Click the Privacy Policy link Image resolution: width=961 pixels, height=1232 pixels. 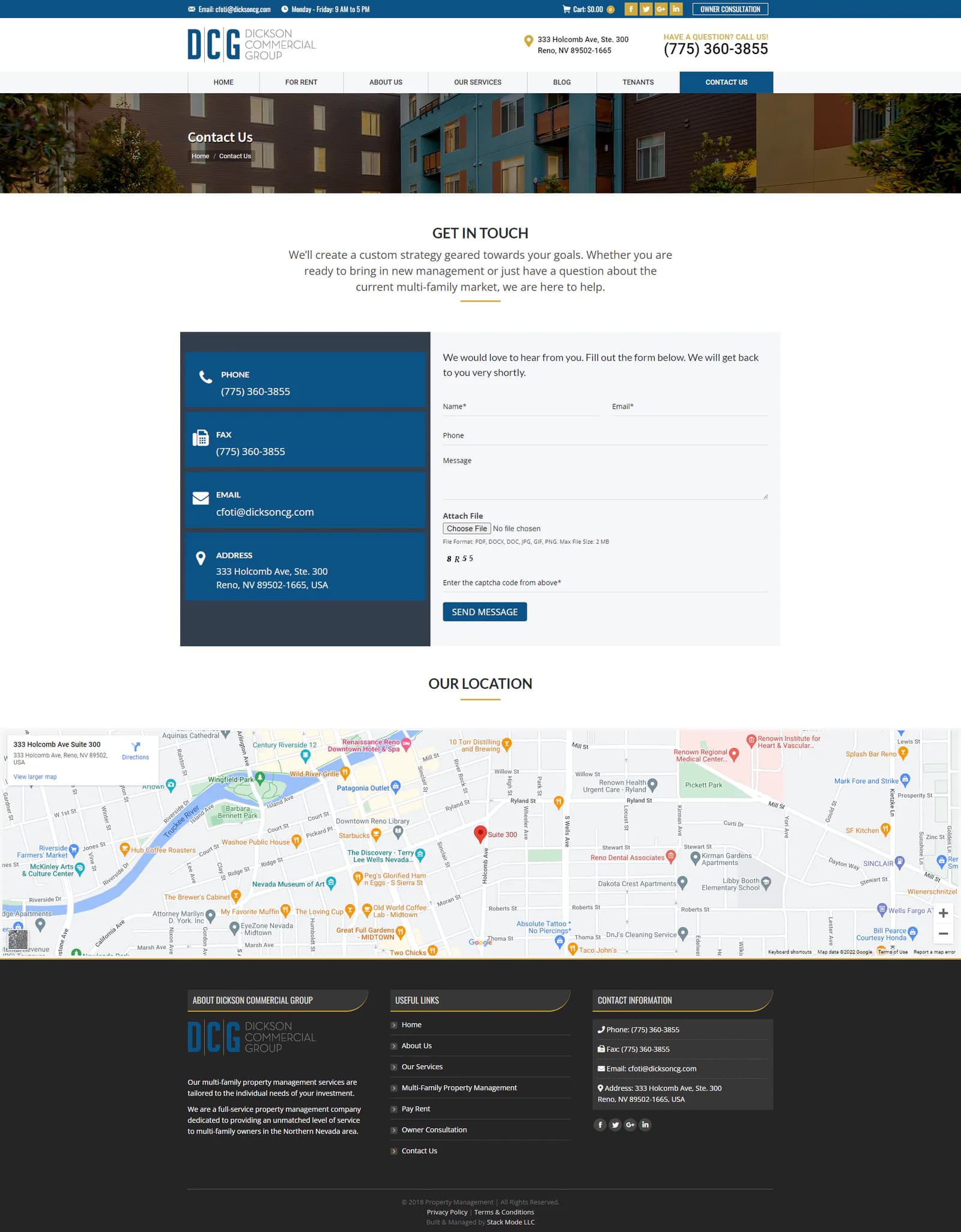[447, 1212]
